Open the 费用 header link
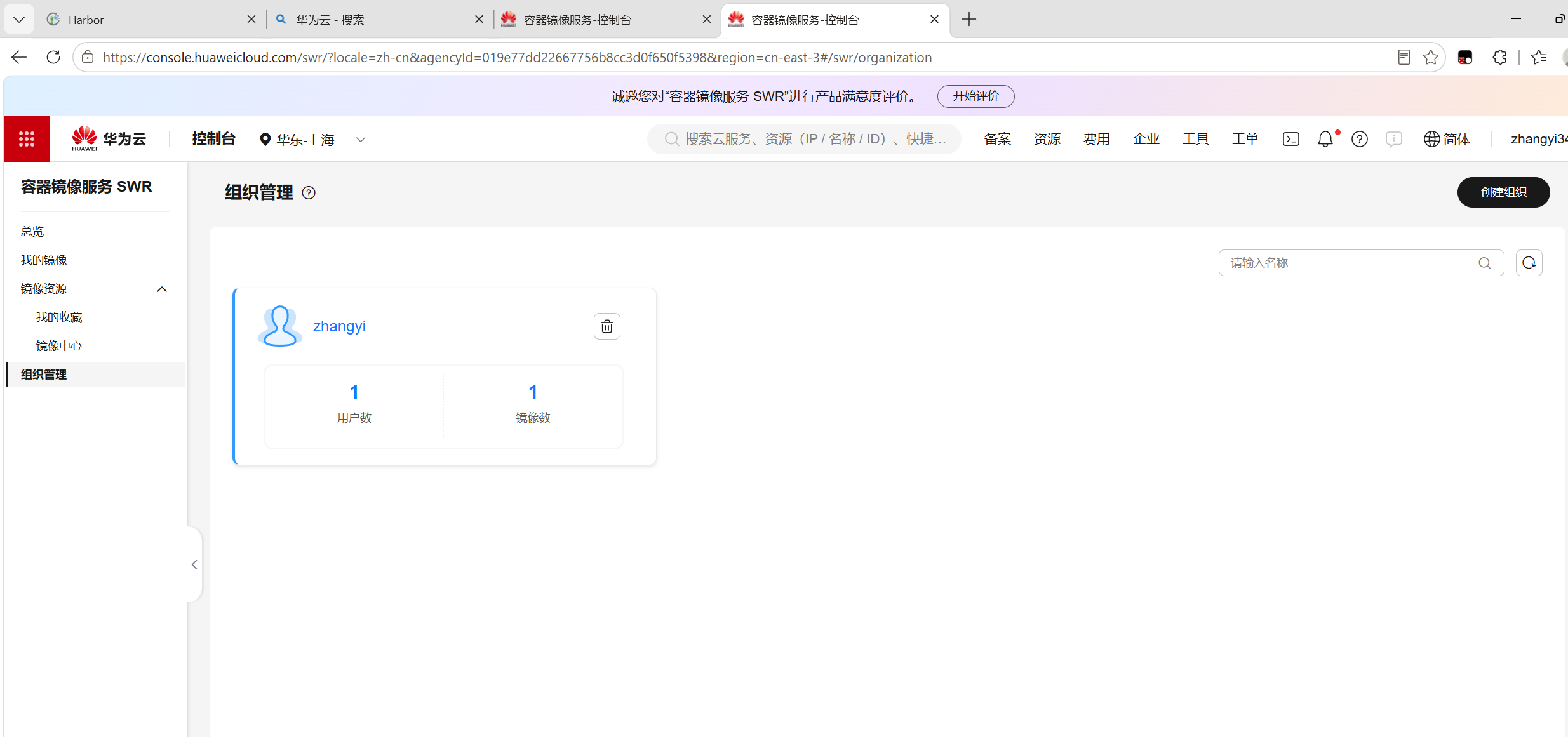The image size is (1568, 737). [x=1097, y=139]
